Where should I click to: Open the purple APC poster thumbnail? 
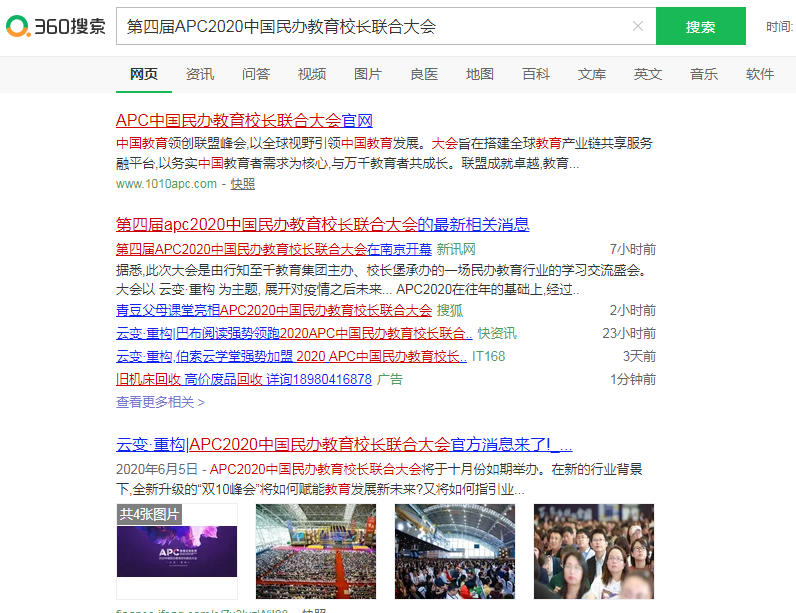[x=177, y=550]
